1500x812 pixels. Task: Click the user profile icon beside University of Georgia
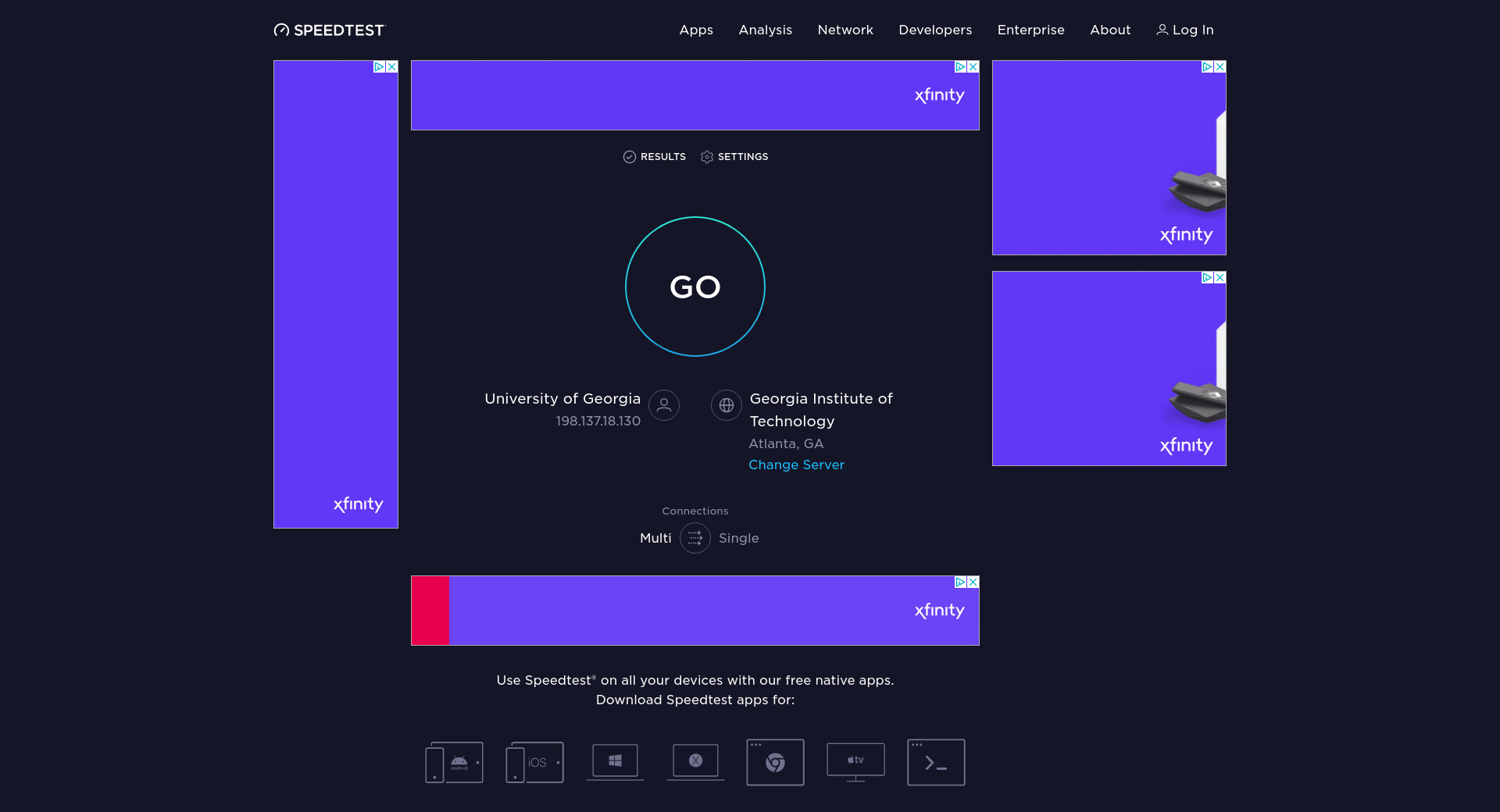(664, 405)
